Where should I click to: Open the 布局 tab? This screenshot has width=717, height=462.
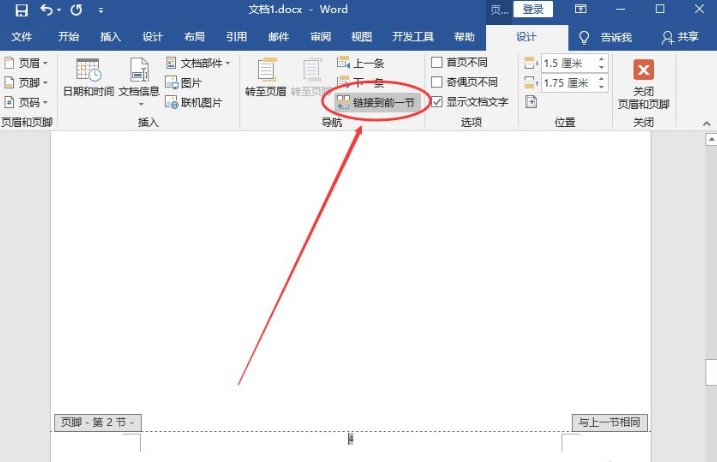[x=194, y=37]
